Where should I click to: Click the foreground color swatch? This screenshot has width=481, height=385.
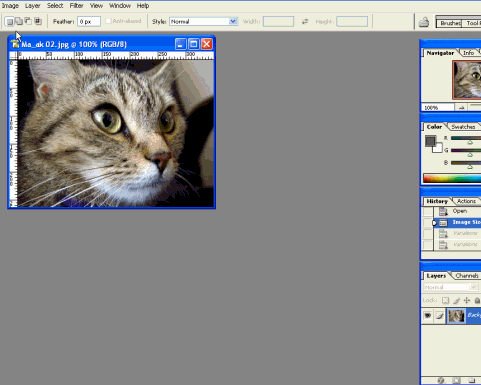point(430,141)
